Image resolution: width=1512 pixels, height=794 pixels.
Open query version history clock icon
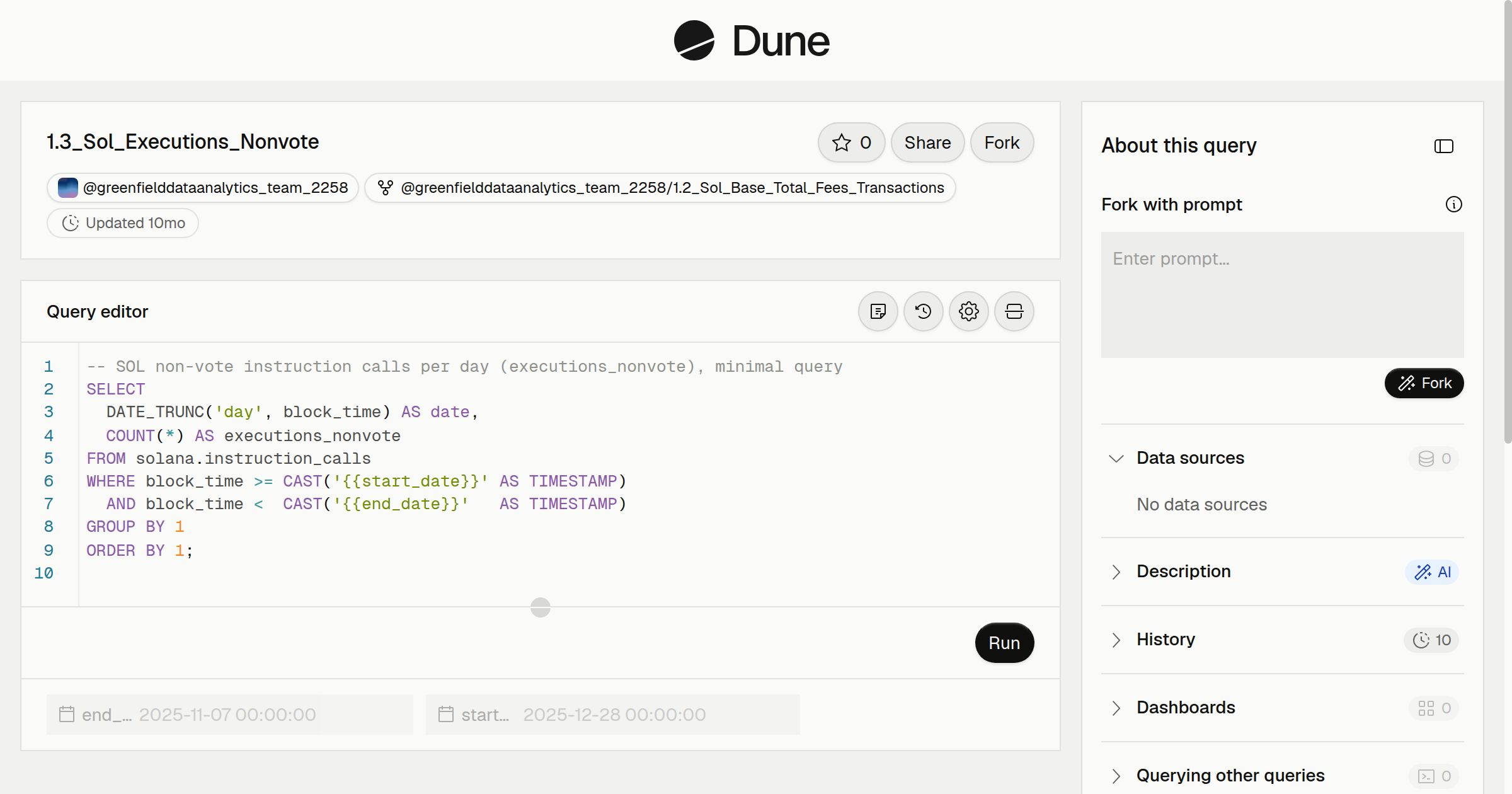coord(924,311)
